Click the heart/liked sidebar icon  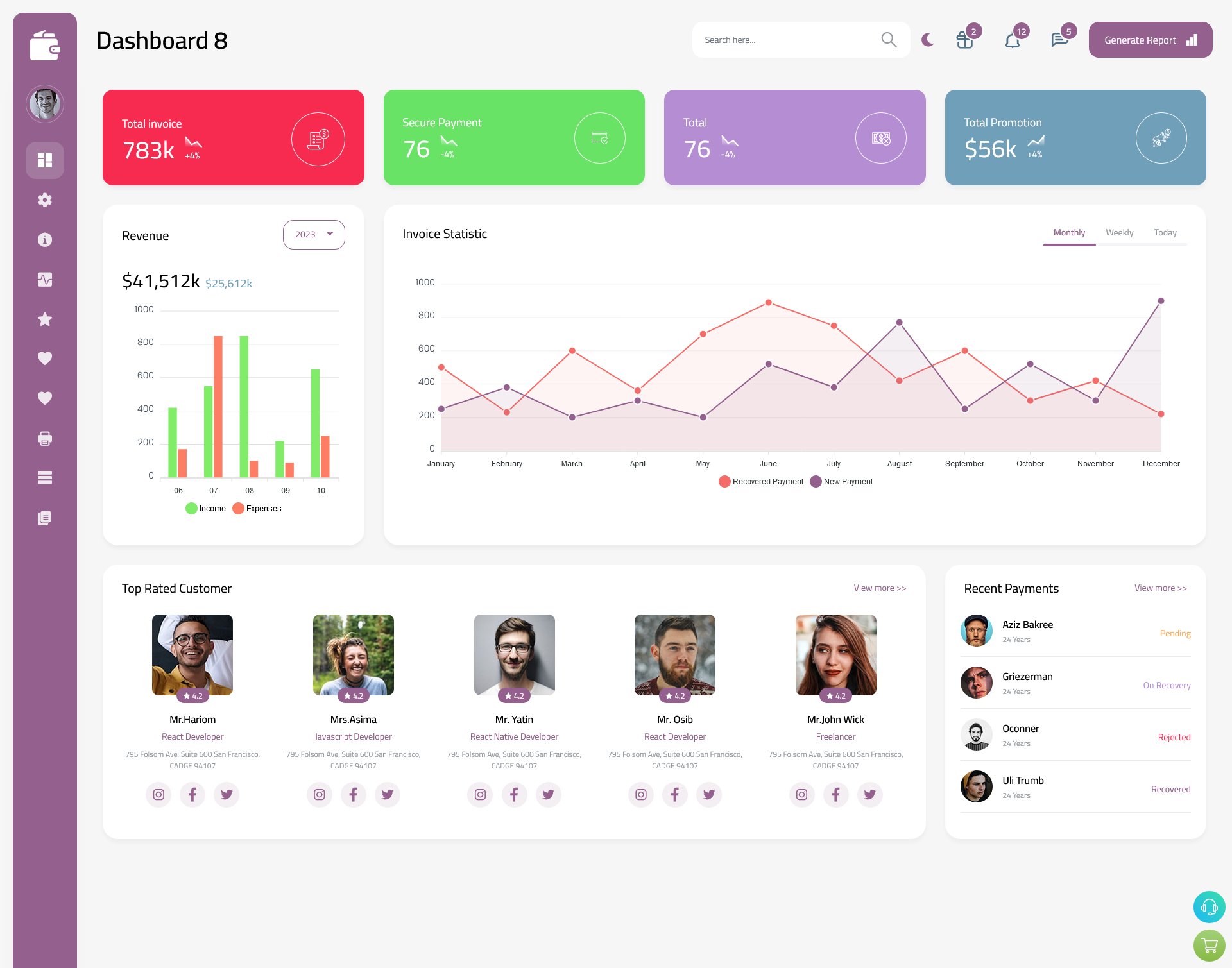pos(45,358)
